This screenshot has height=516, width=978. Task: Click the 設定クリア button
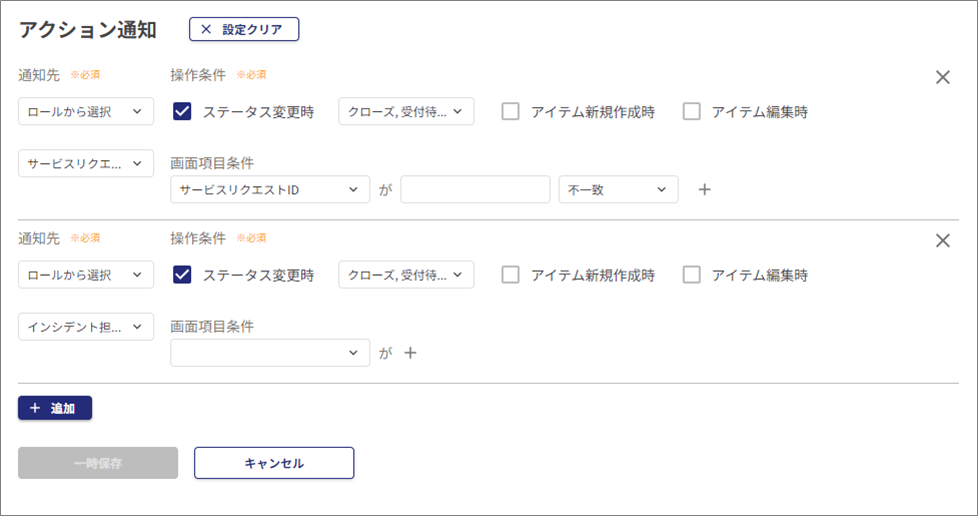pos(244,29)
